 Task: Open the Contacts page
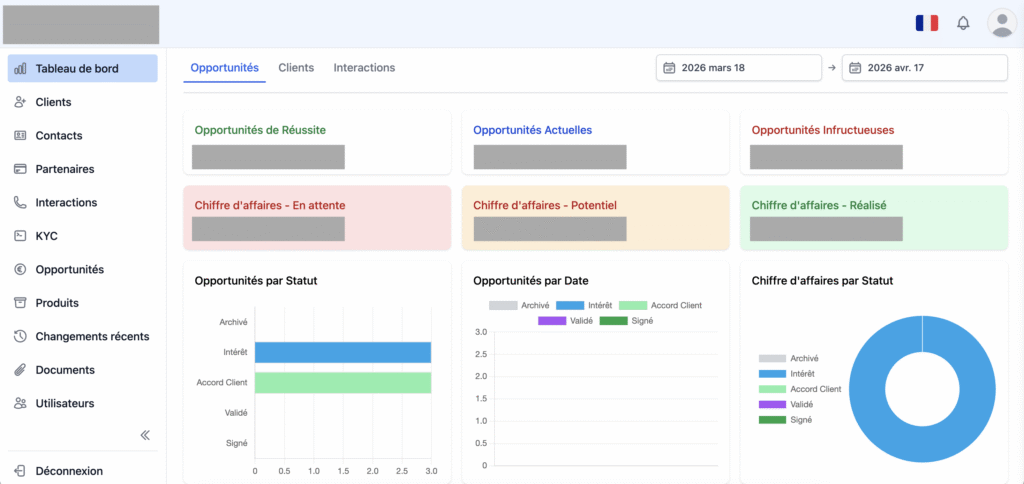pyautogui.click(x=83, y=135)
